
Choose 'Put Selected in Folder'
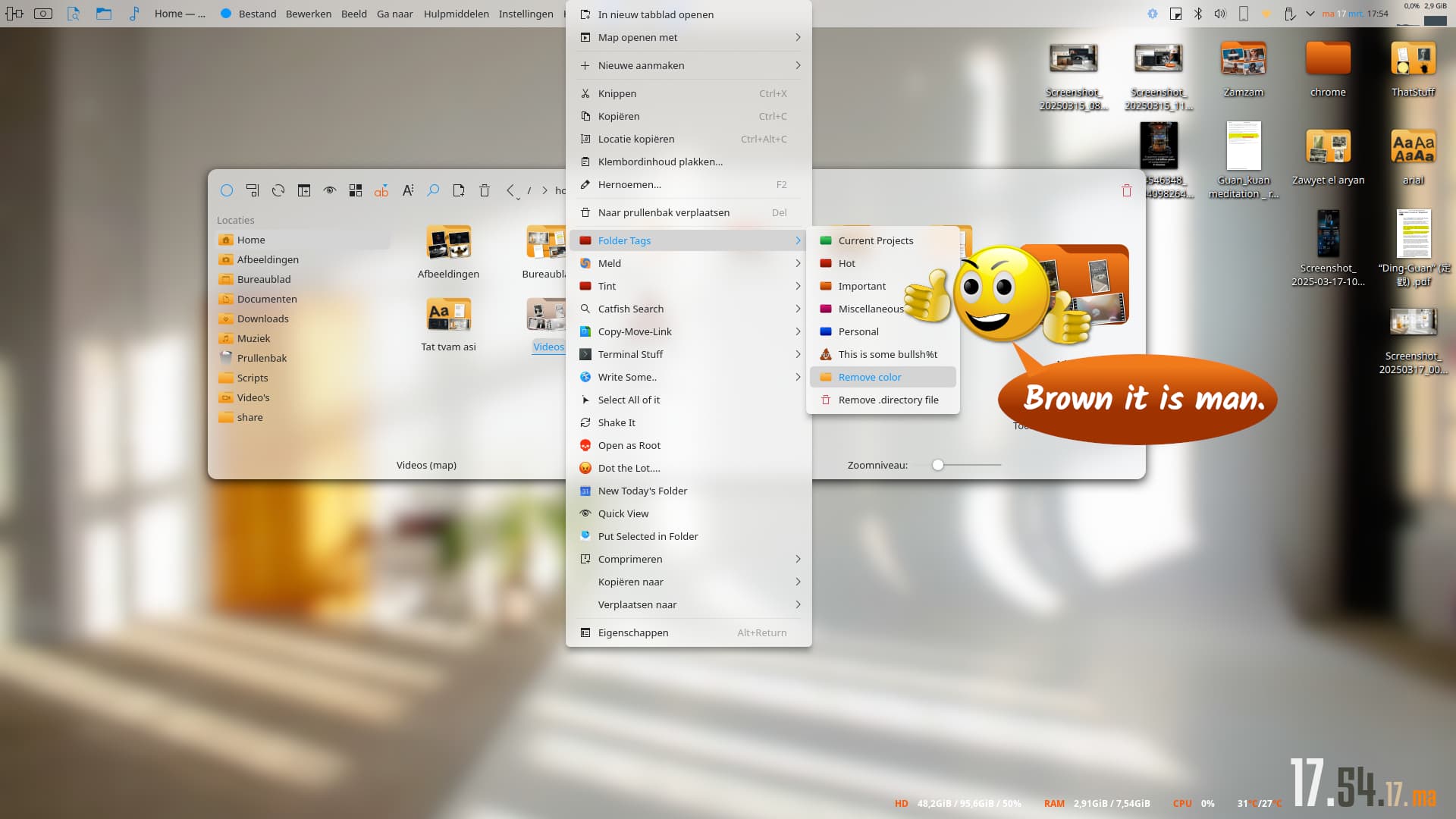click(689, 536)
